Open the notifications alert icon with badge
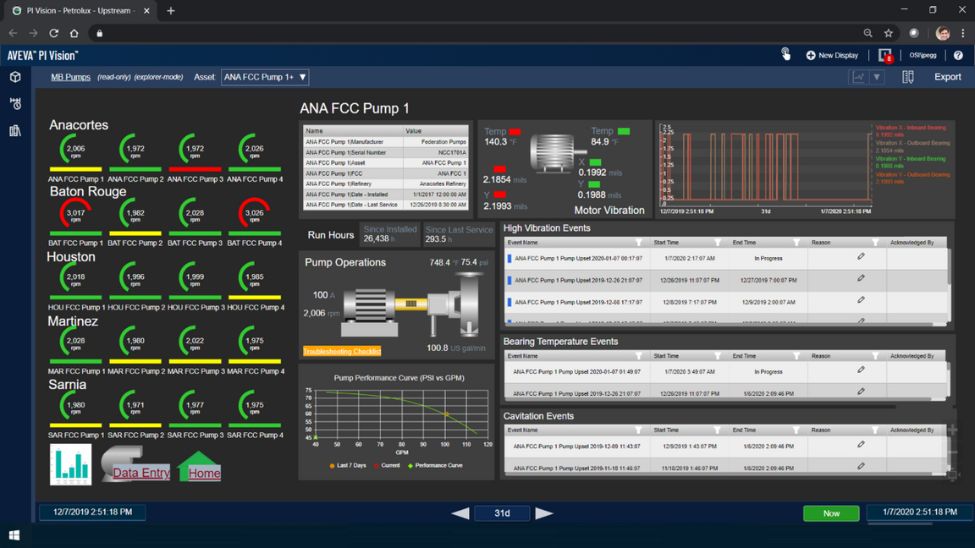Image resolution: width=975 pixels, height=548 pixels. click(x=885, y=55)
